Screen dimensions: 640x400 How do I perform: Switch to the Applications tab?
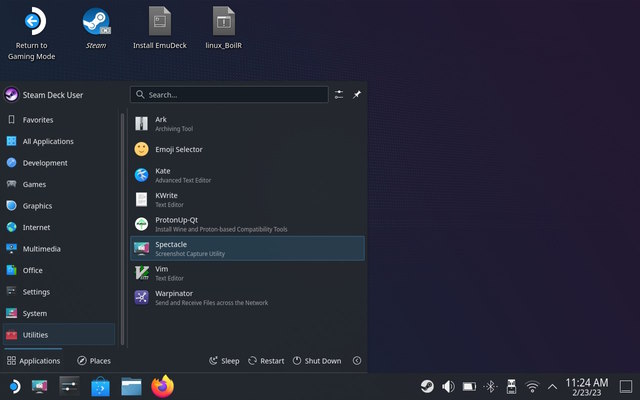point(33,360)
